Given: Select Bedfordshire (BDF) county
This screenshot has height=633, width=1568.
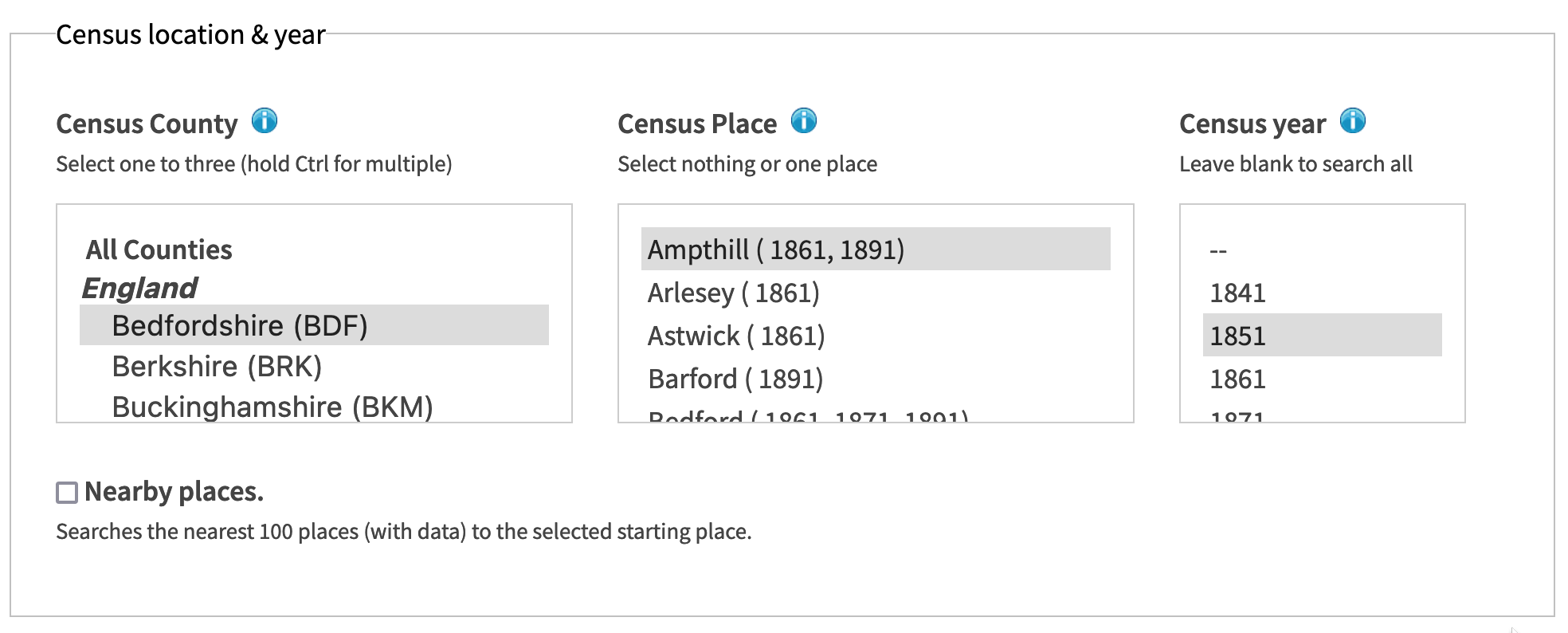Looking at the screenshot, I should pyautogui.click(x=241, y=325).
